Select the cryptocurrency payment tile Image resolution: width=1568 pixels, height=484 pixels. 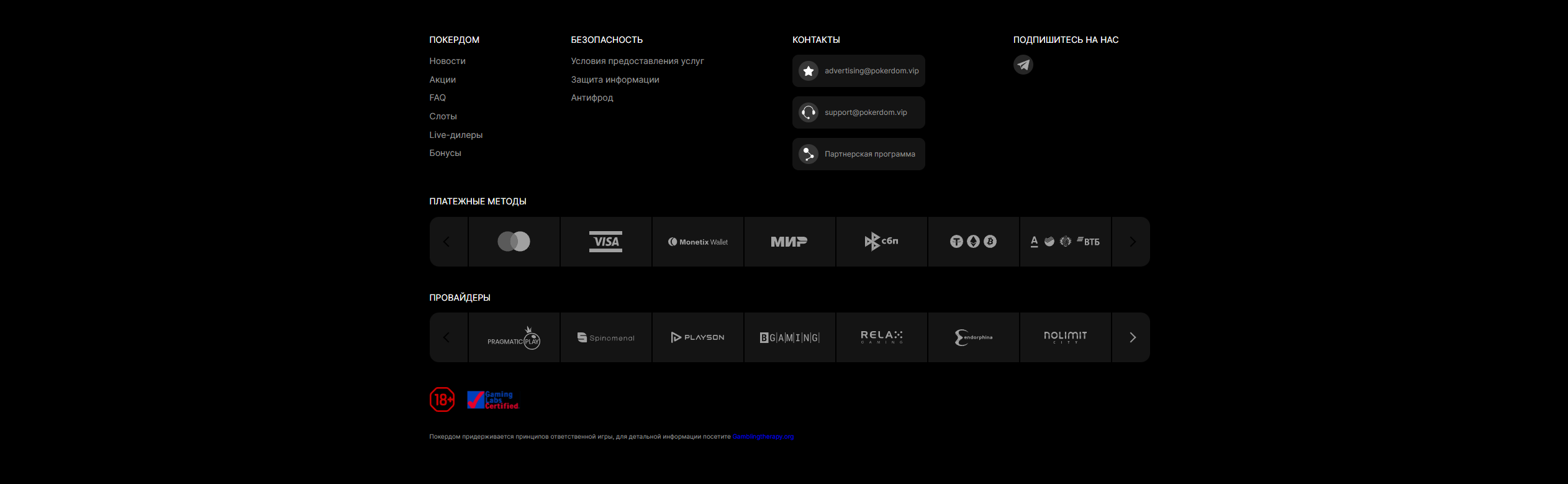tap(974, 242)
